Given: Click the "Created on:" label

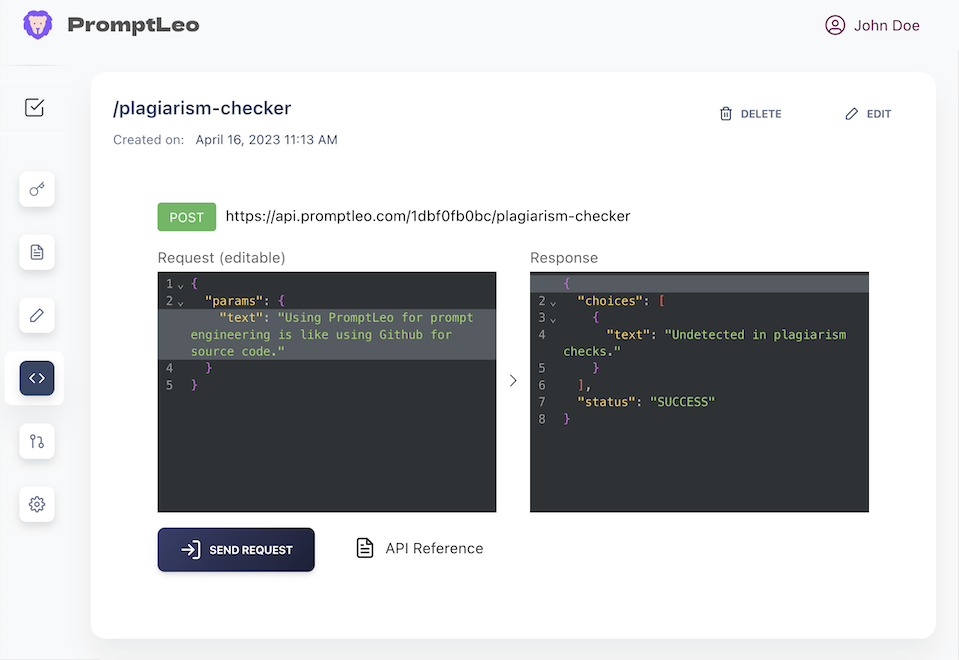Looking at the screenshot, I should [149, 139].
